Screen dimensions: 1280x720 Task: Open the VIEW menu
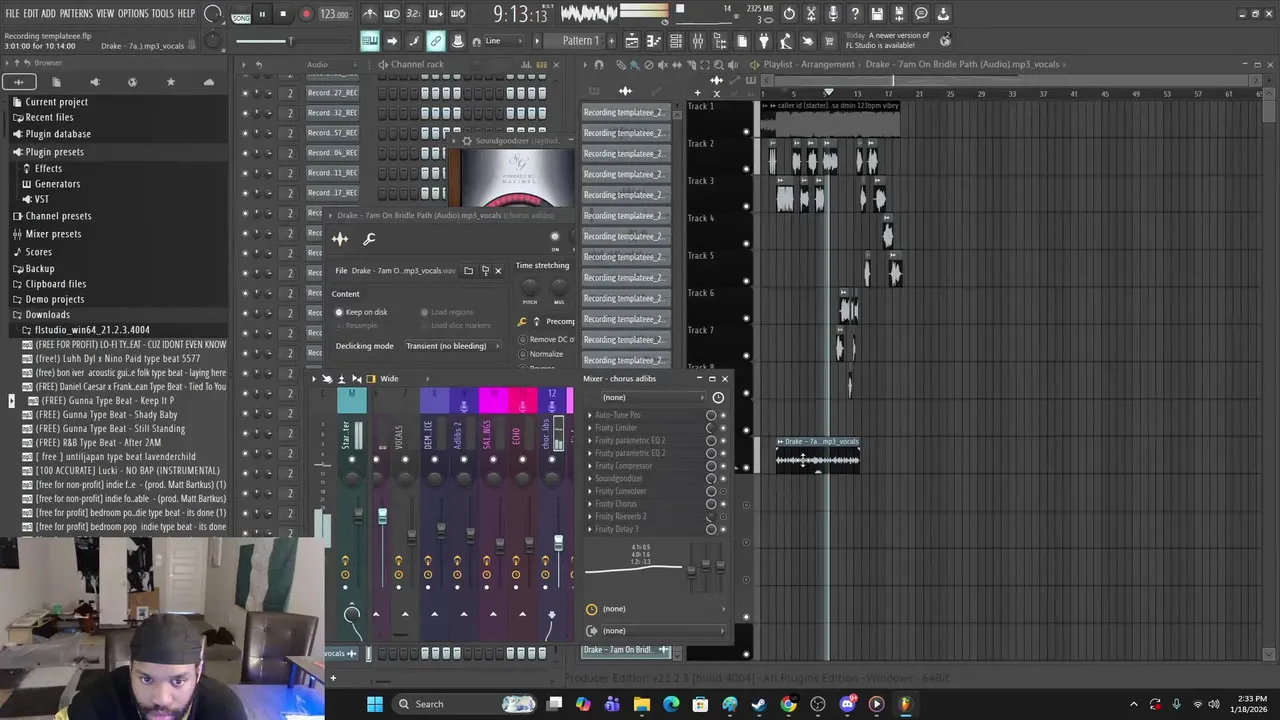tap(105, 14)
